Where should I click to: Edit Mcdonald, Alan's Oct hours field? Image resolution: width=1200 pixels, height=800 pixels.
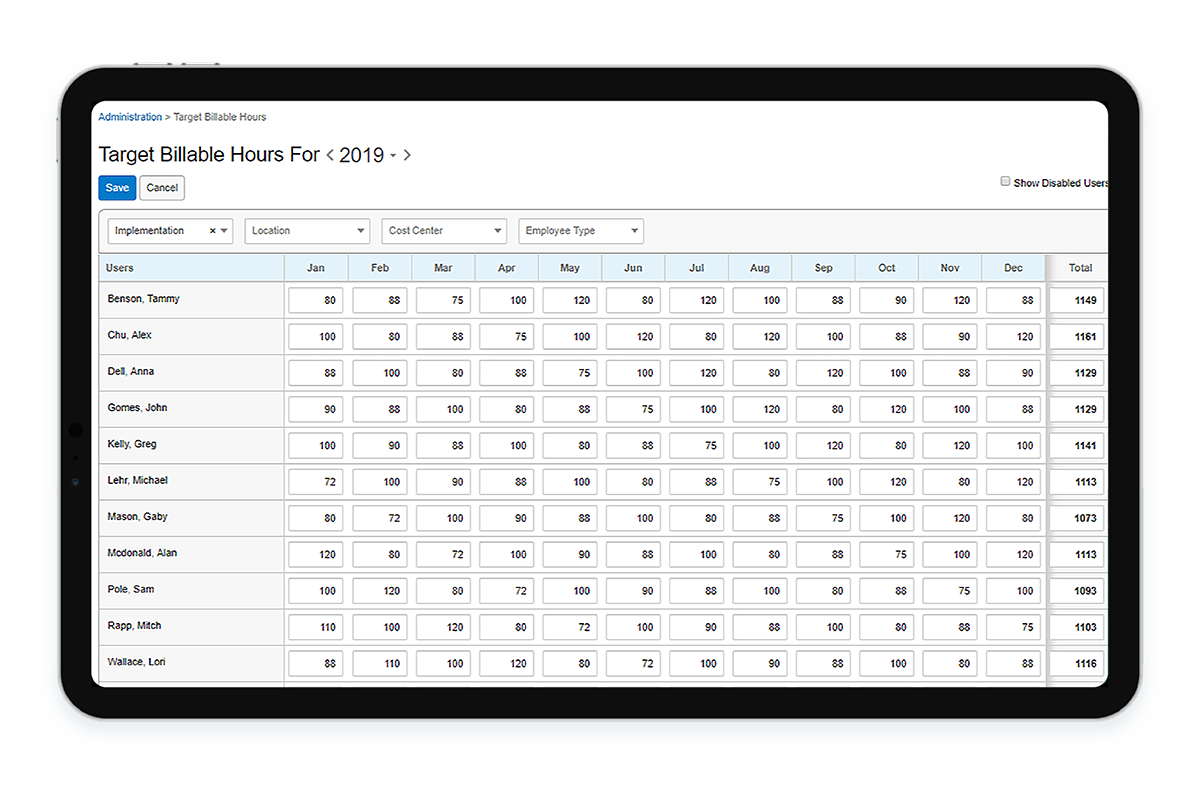tap(886, 554)
